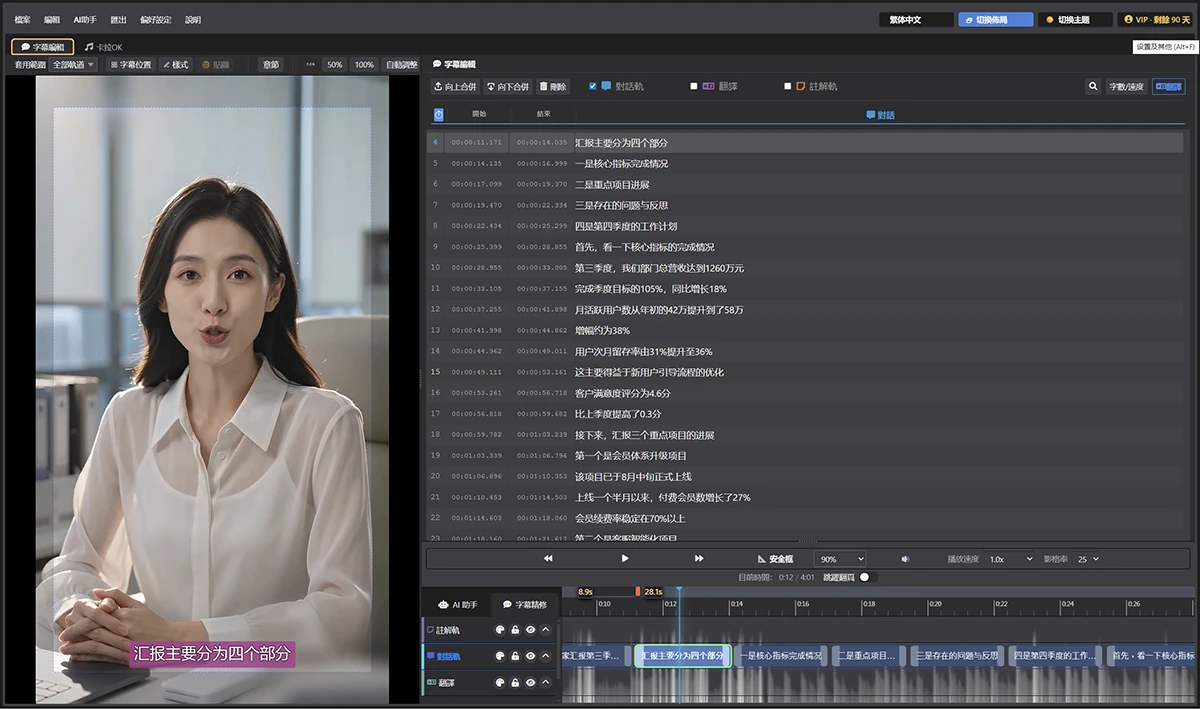
Task: Unlock the 對話軌 track lock icon
Action: tap(515, 656)
